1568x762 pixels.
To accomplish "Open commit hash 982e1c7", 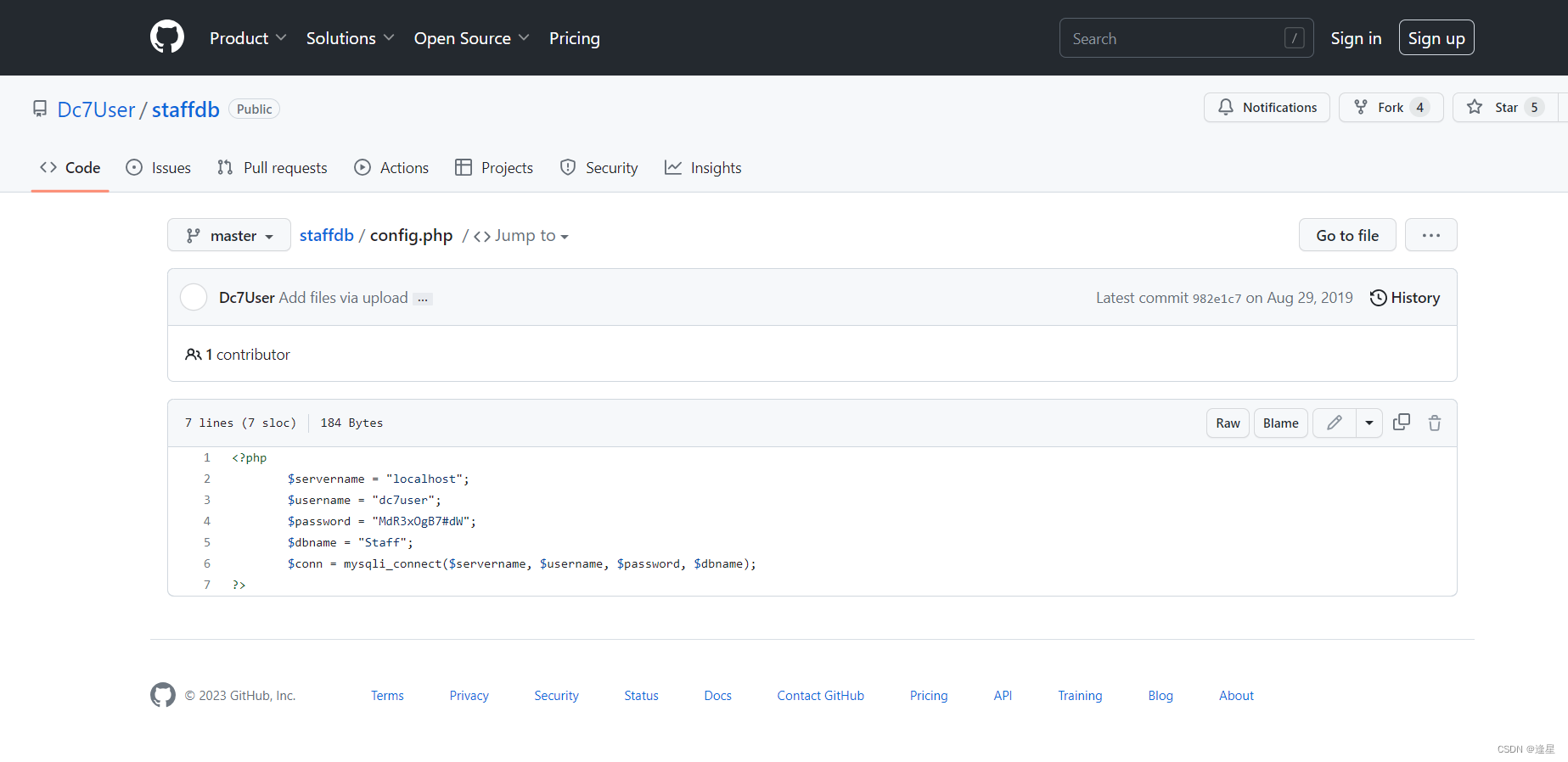I will click(x=1217, y=299).
